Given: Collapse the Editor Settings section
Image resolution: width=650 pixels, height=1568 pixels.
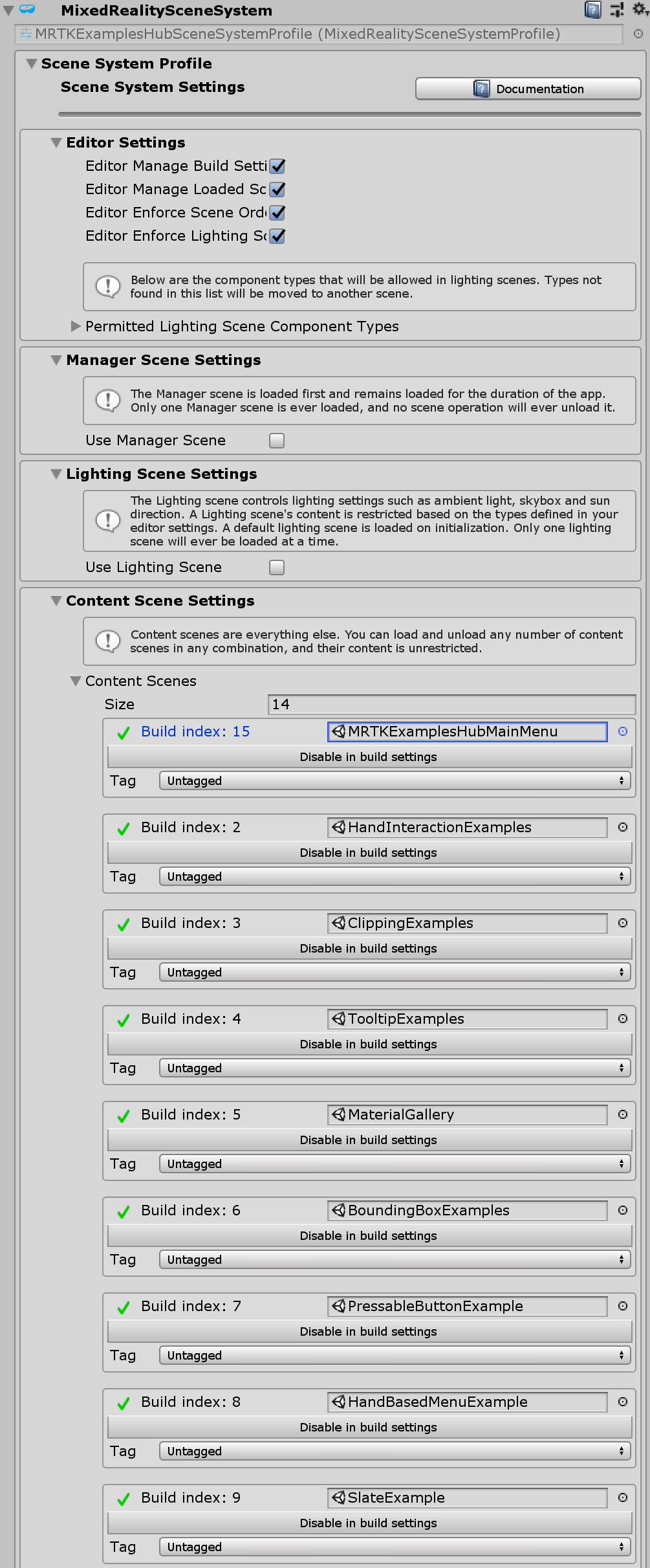Looking at the screenshot, I should [56, 142].
